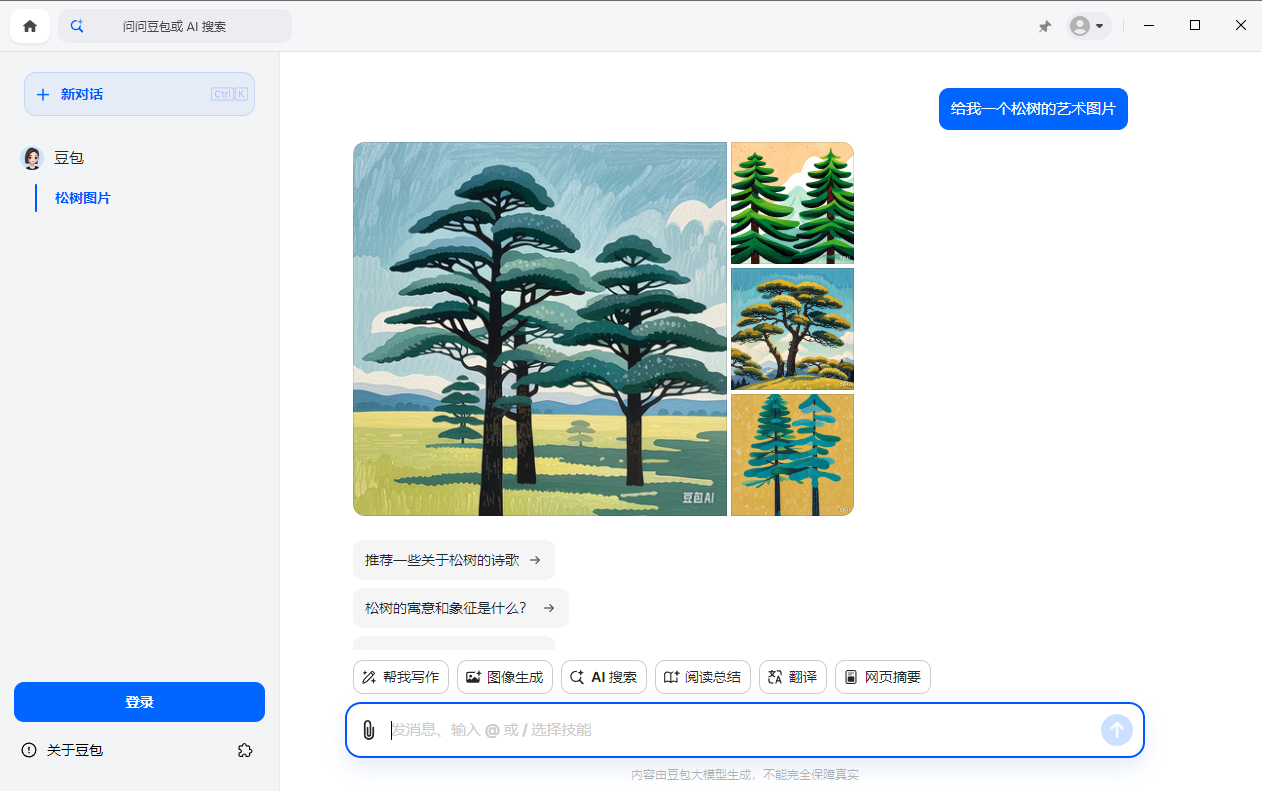1262x791 pixels.
Task: Open the 帮我写作 skill
Action: tap(400, 677)
